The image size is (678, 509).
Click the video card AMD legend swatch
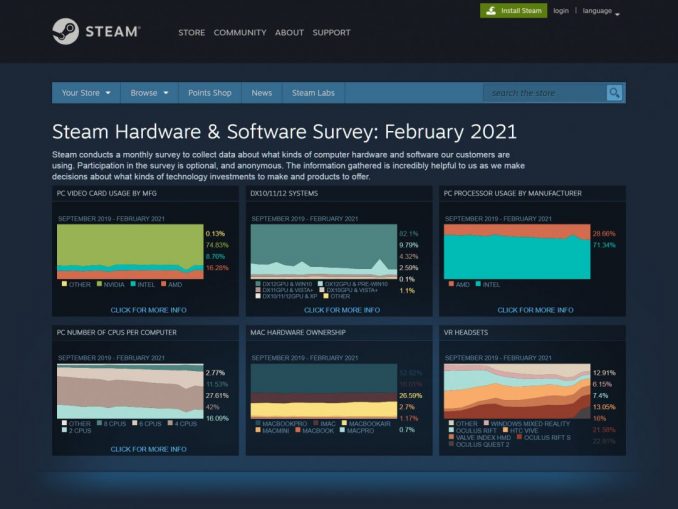[x=163, y=284]
